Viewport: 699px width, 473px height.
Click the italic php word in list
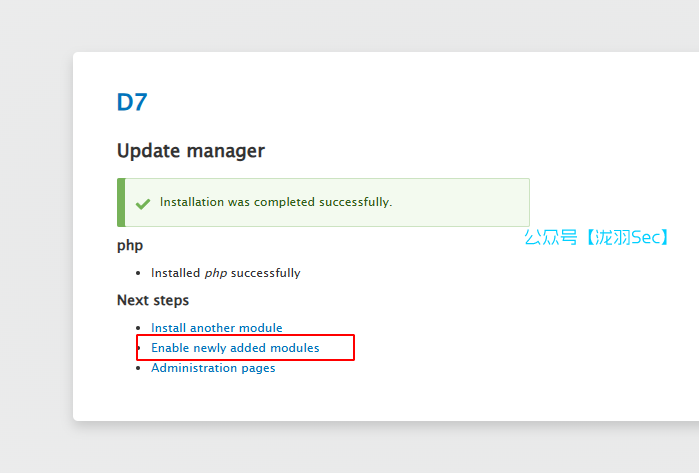(x=216, y=273)
